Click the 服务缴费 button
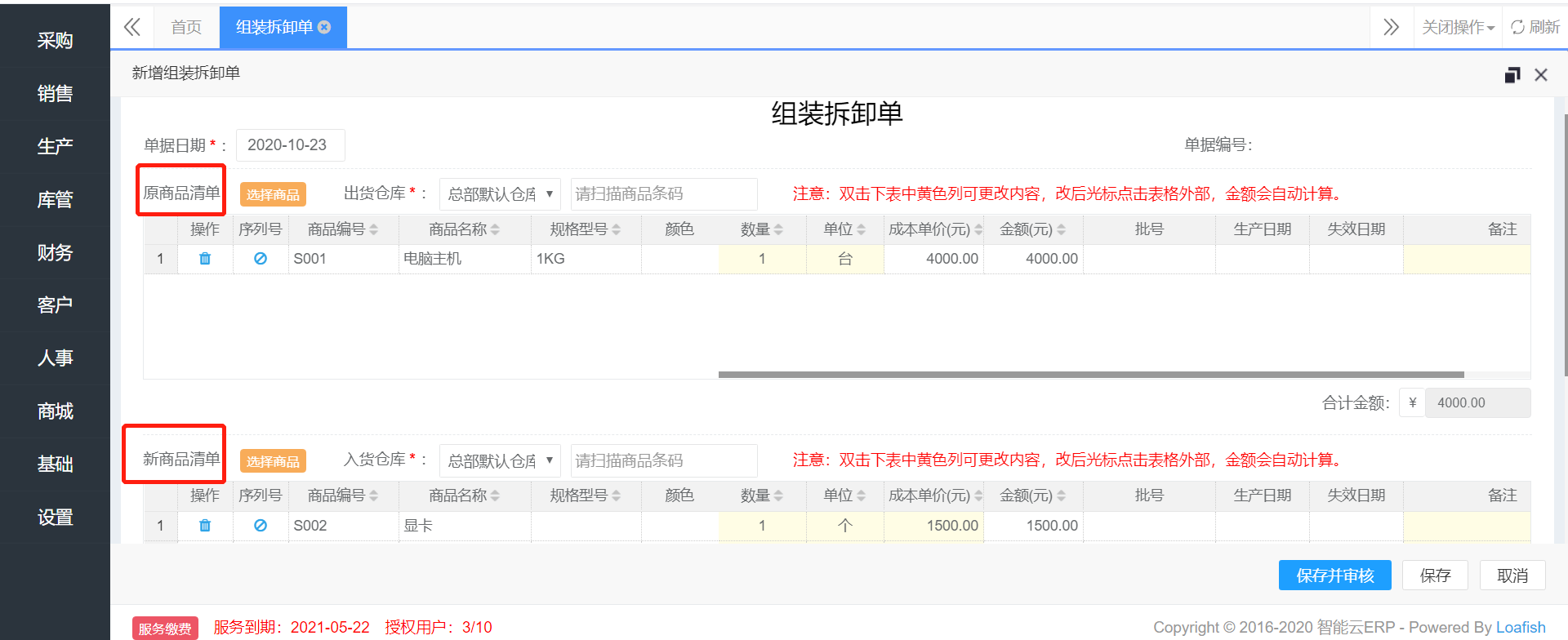Image resolution: width=1568 pixels, height=640 pixels. coord(165,628)
